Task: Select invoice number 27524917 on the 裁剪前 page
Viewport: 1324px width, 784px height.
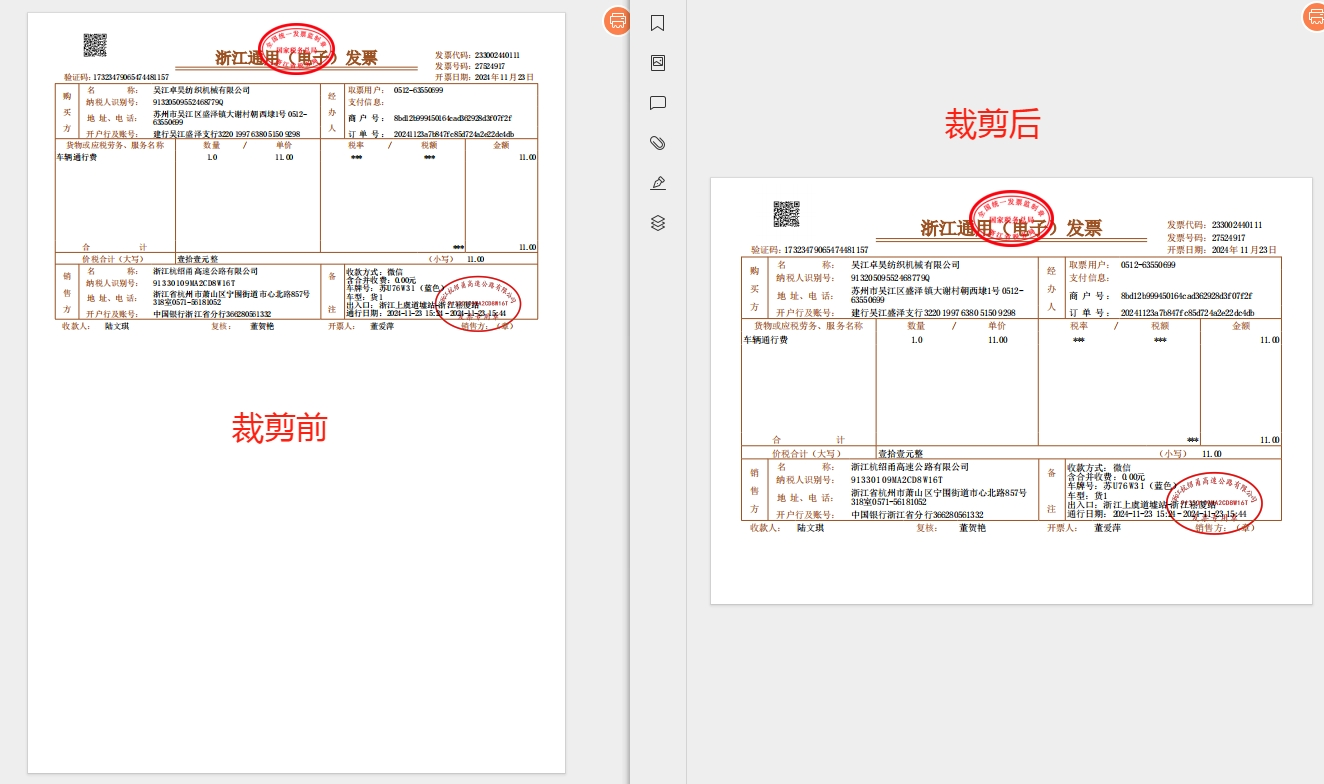Action: tap(489, 66)
